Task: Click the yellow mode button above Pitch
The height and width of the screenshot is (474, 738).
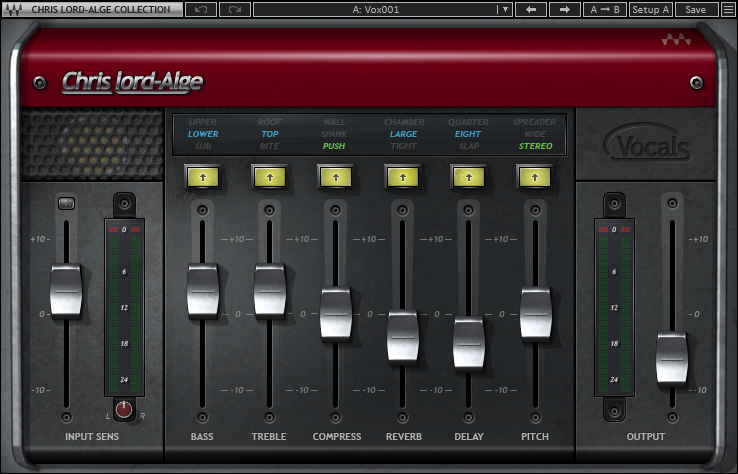Action: pyautogui.click(x=535, y=178)
